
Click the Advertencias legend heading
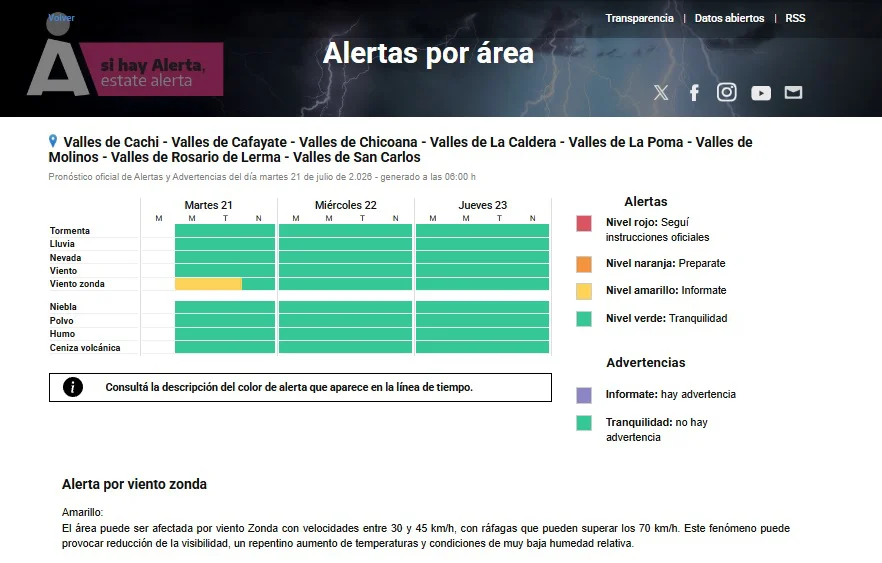pos(646,363)
